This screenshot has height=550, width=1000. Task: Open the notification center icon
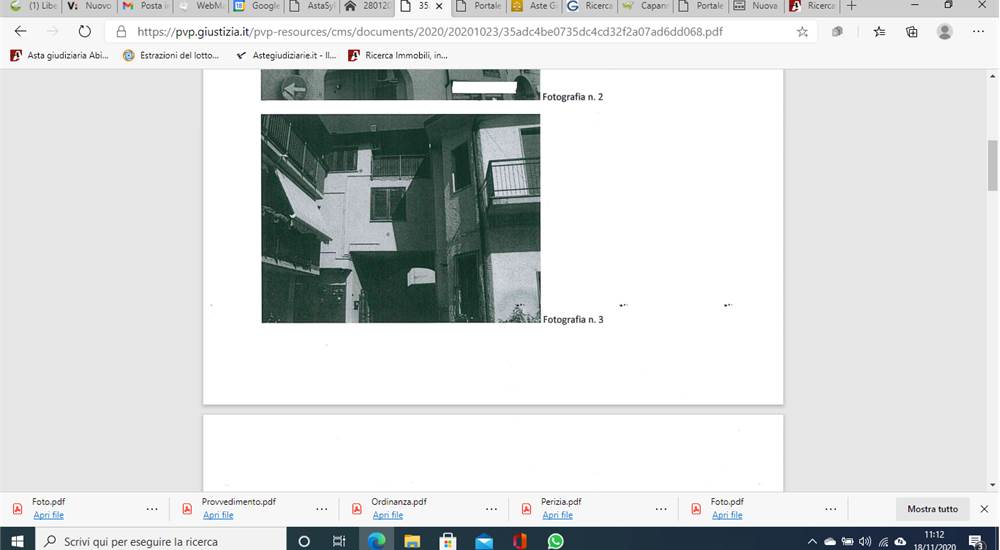pos(976,542)
